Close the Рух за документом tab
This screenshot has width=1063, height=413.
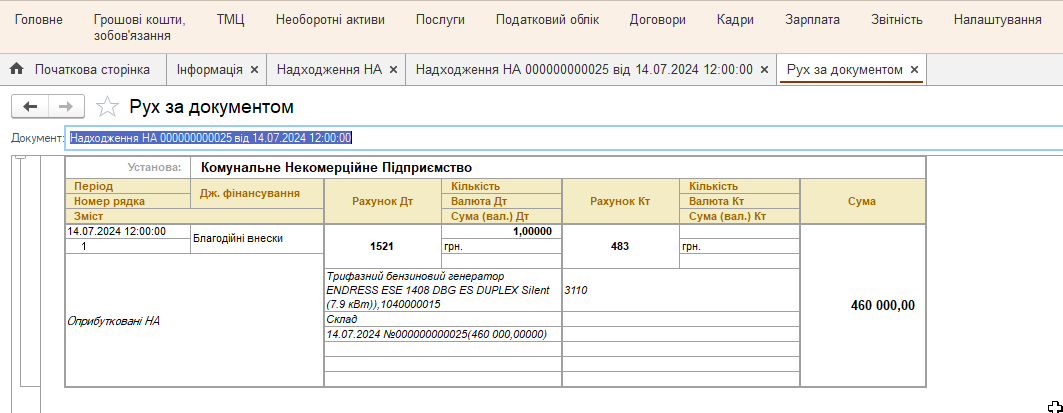[x=914, y=70]
